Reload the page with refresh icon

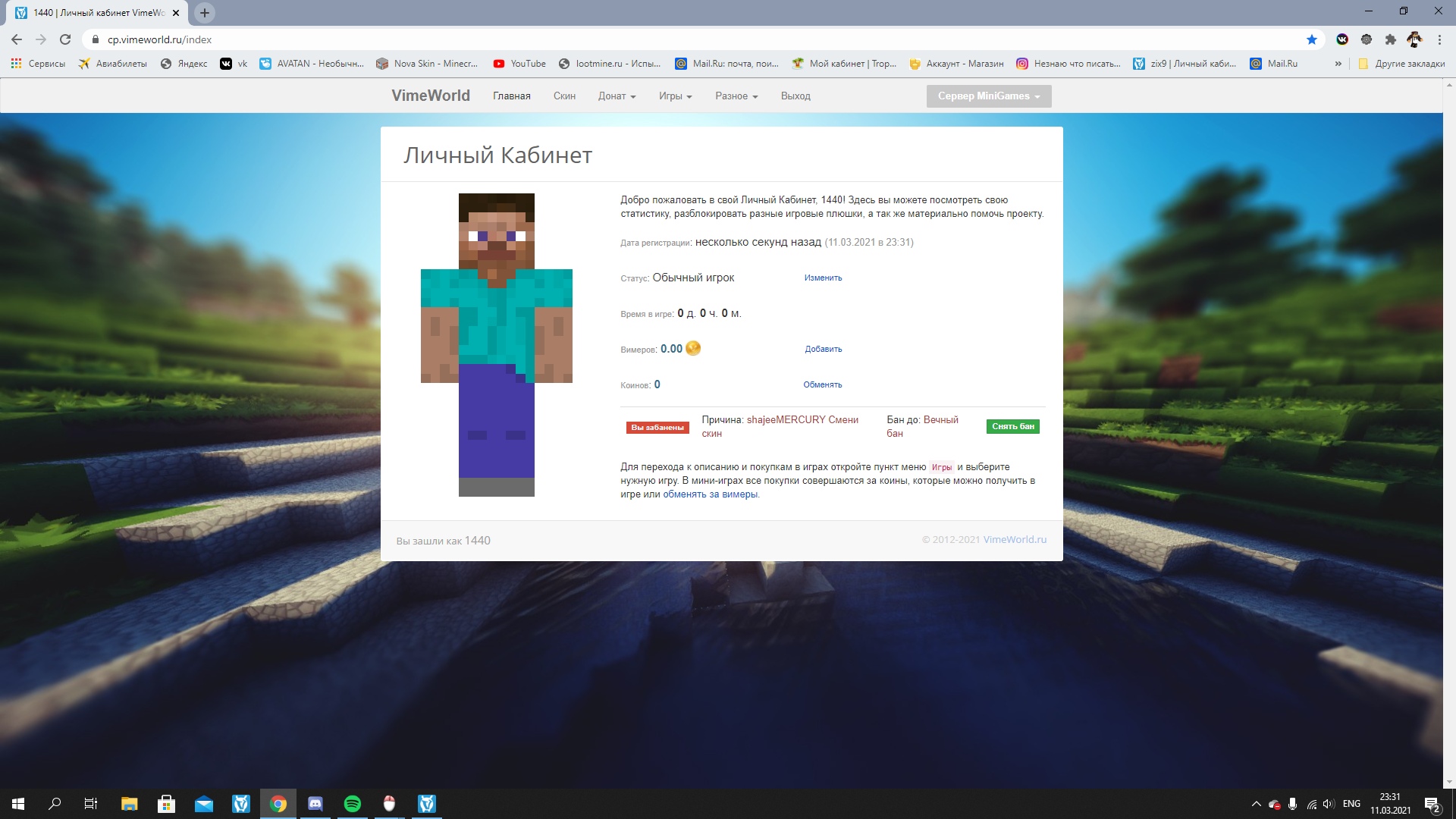point(65,39)
